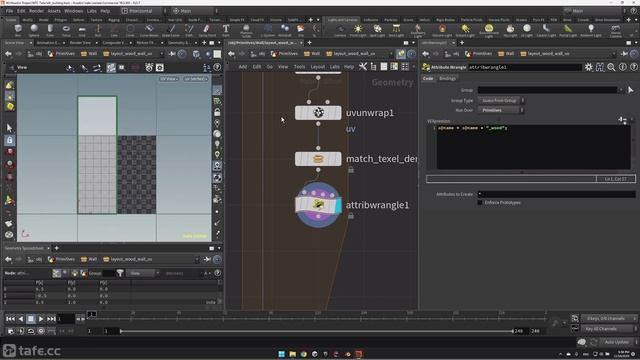Click obj in network editor path
The height and width of the screenshot is (360, 640).
(262, 54)
